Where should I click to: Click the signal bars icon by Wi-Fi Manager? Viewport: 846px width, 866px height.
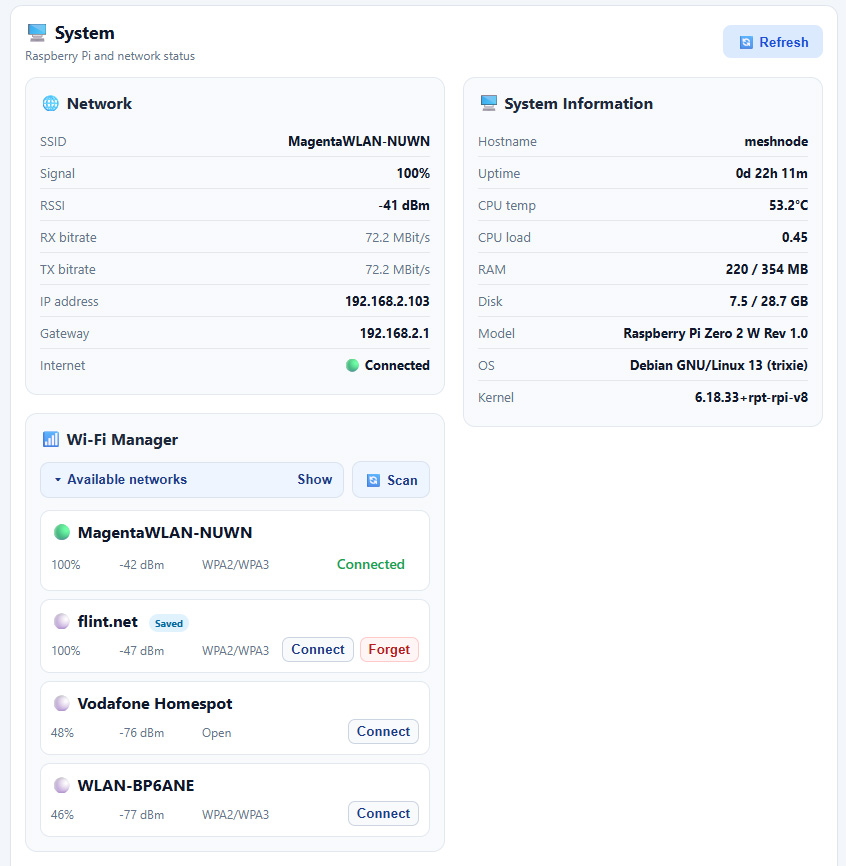click(x=50, y=440)
